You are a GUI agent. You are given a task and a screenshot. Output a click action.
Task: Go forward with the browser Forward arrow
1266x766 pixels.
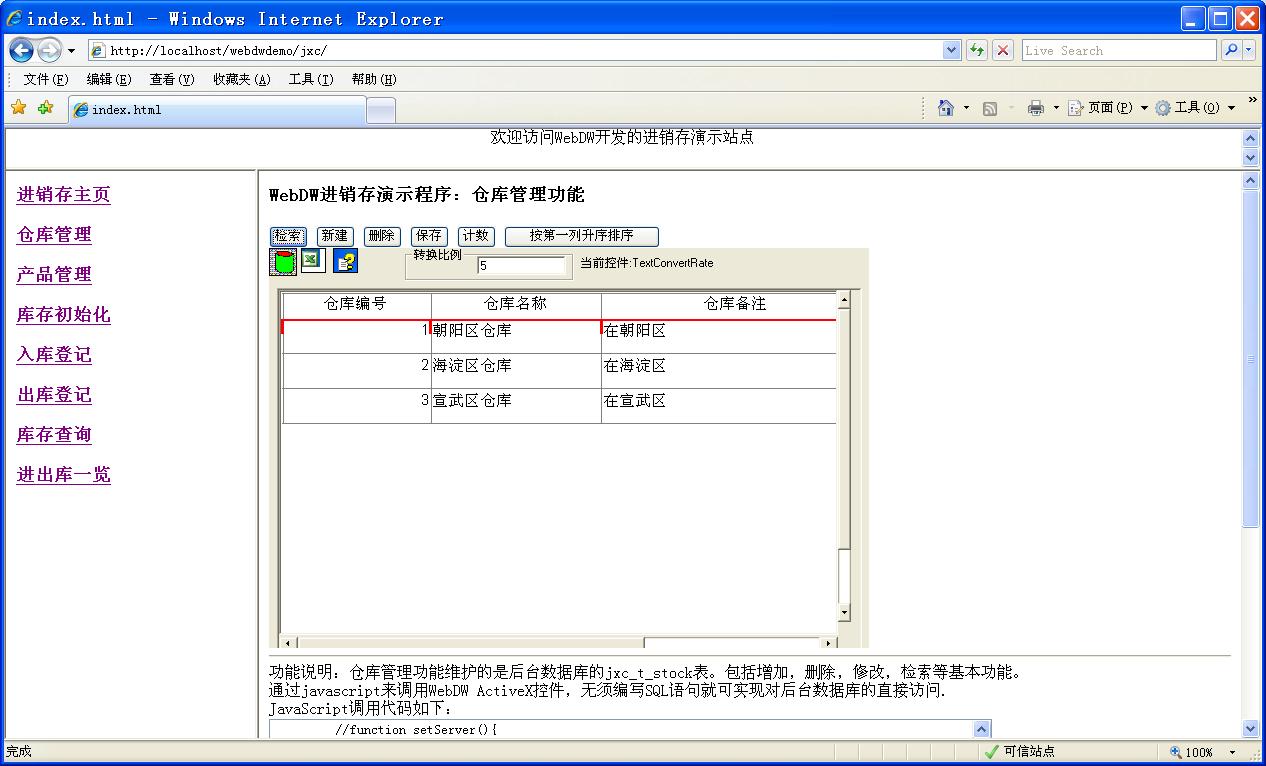(48, 50)
